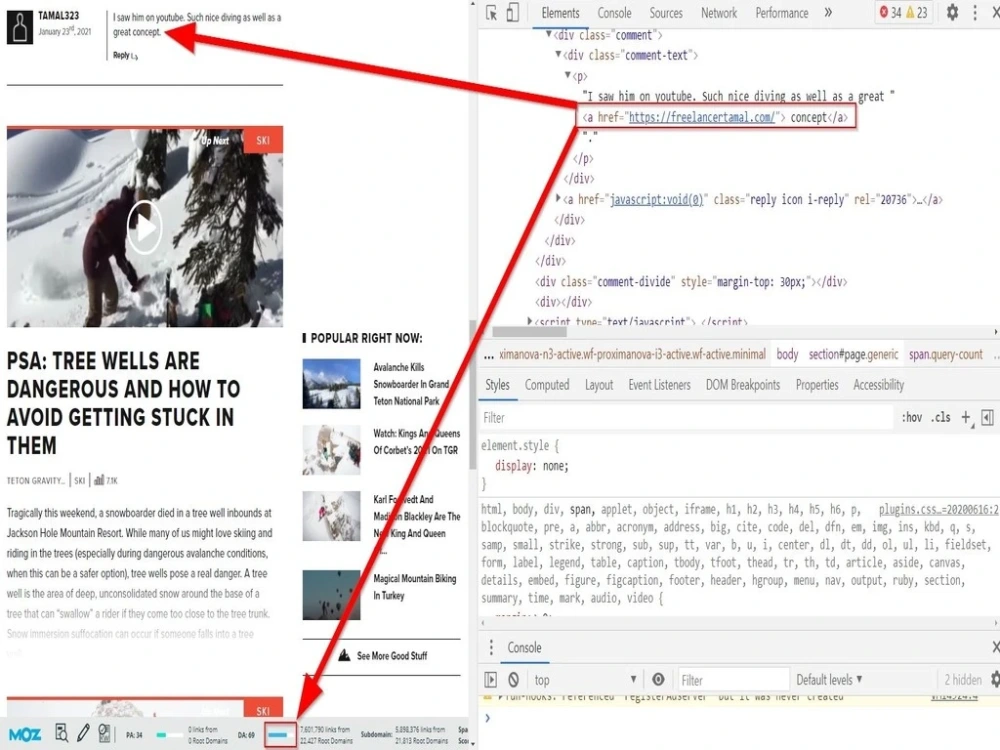Select the Properties pane tab
Viewport: 1000px width, 750px height.
point(816,385)
